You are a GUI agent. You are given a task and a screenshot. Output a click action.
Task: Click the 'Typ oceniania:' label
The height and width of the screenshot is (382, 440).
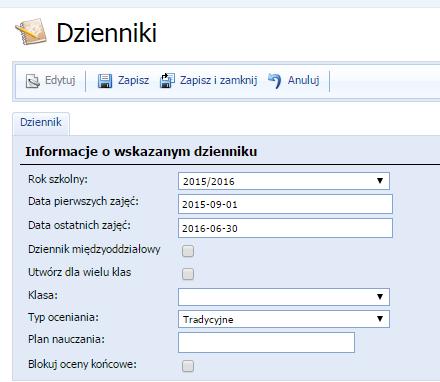tap(63, 317)
